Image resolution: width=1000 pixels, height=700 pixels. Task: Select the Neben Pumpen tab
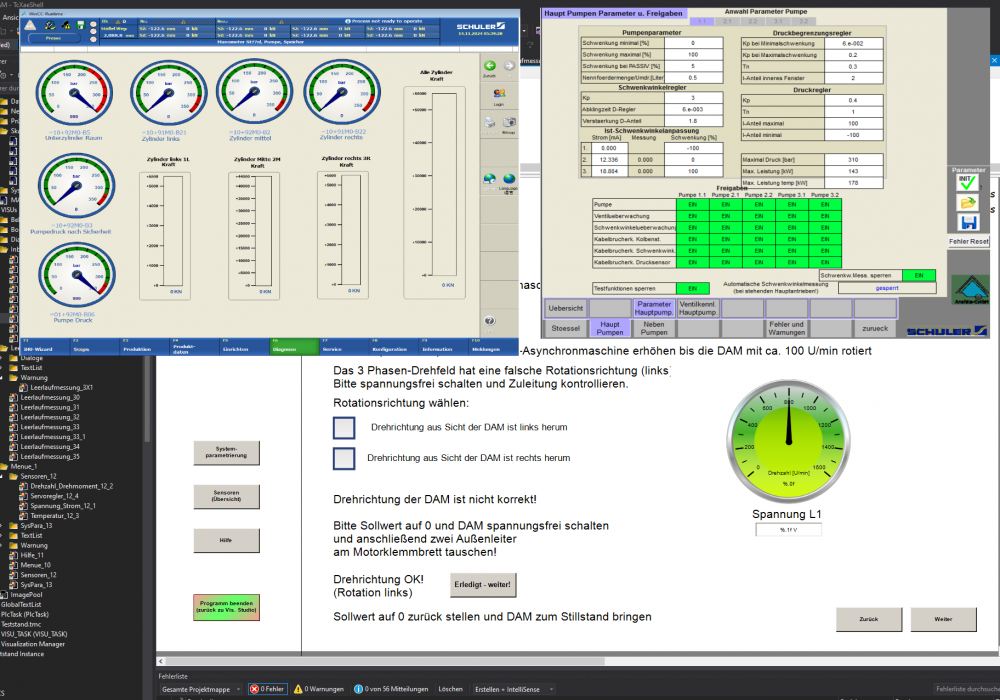click(x=654, y=328)
